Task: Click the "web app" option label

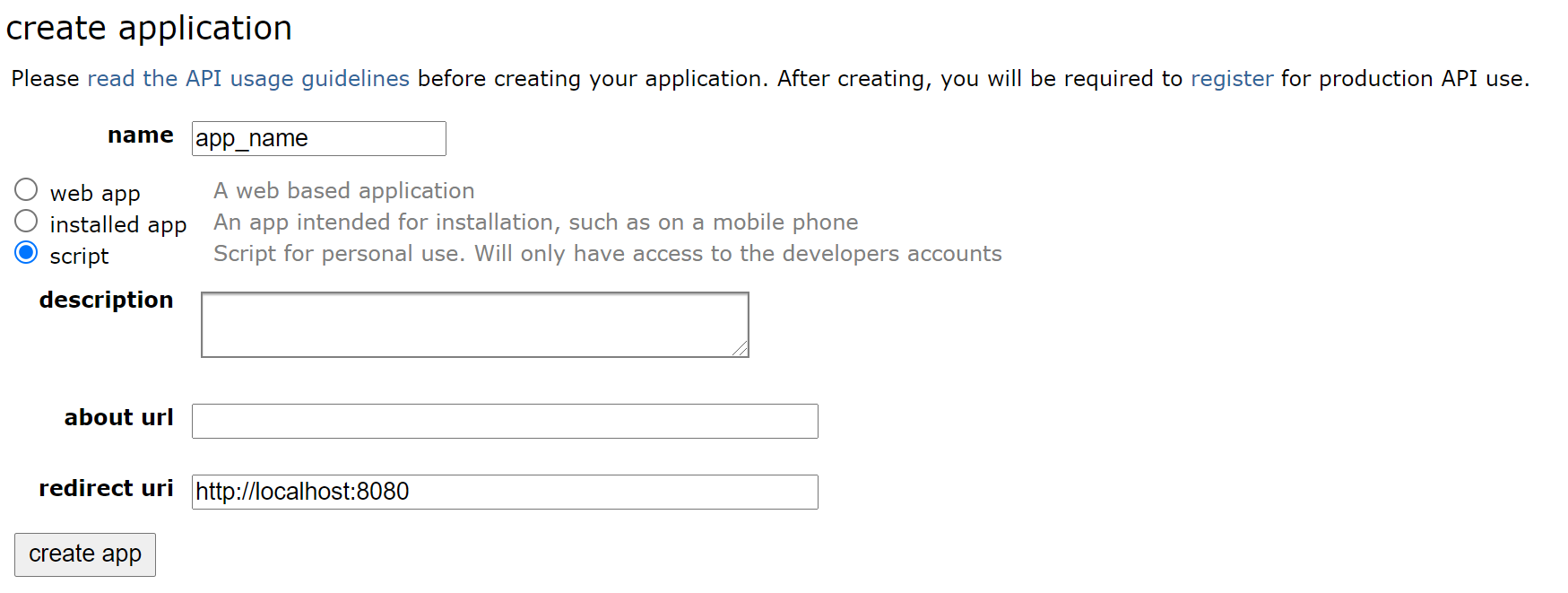Action: [x=95, y=194]
